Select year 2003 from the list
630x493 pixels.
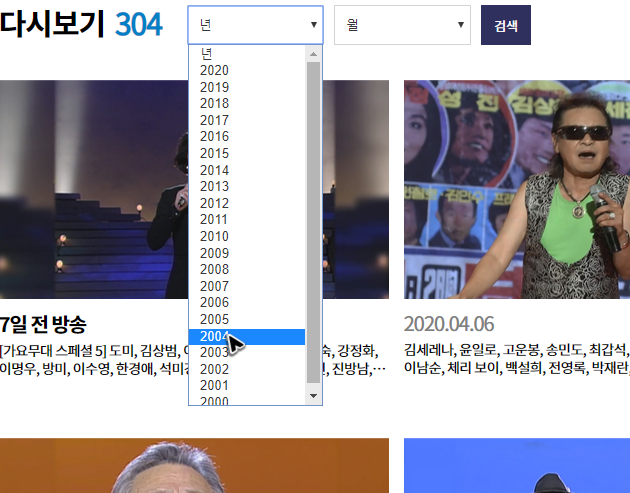tap(247, 352)
